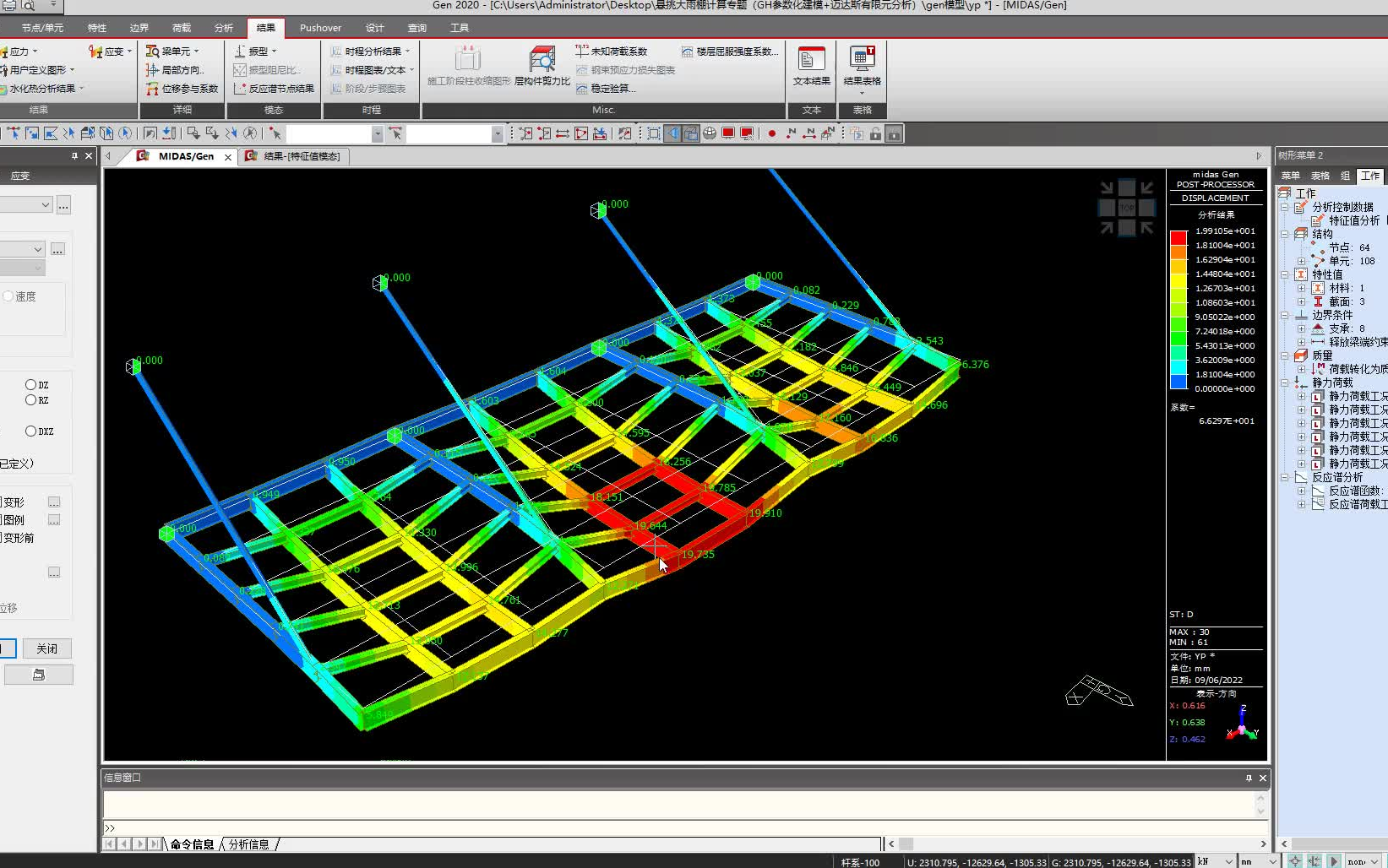This screenshot has height=868, width=1388.
Task: Expand the 反应谱函数 tree node
Action: (1301, 491)
